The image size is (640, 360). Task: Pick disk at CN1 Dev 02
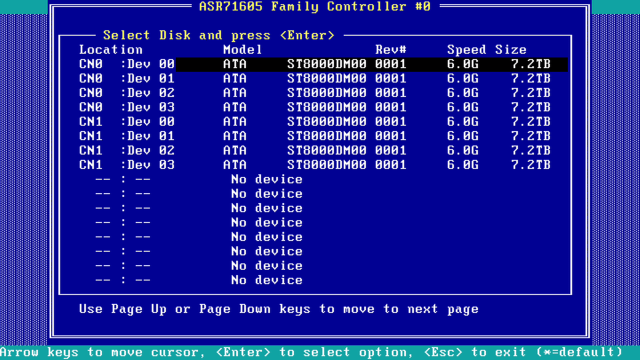point(315,151)
